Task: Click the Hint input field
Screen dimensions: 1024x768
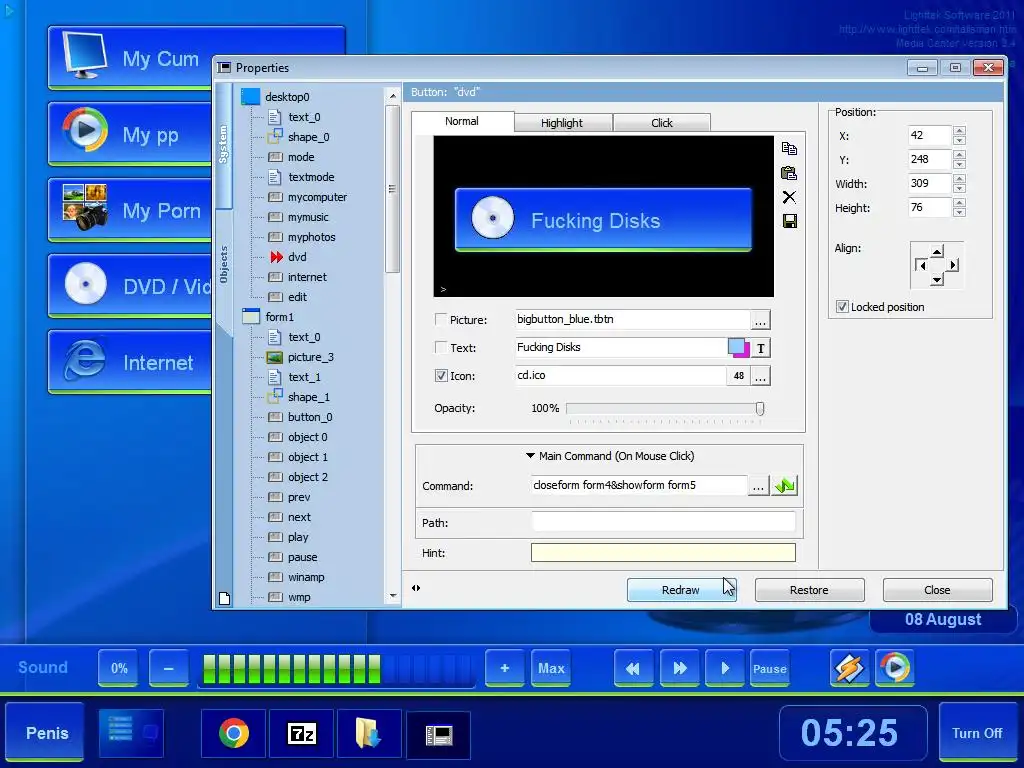Action: [663, 552]
